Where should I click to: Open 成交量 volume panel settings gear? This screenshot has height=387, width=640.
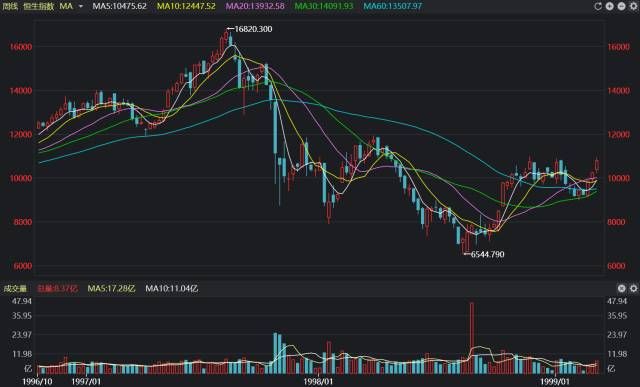click(633, 289)
